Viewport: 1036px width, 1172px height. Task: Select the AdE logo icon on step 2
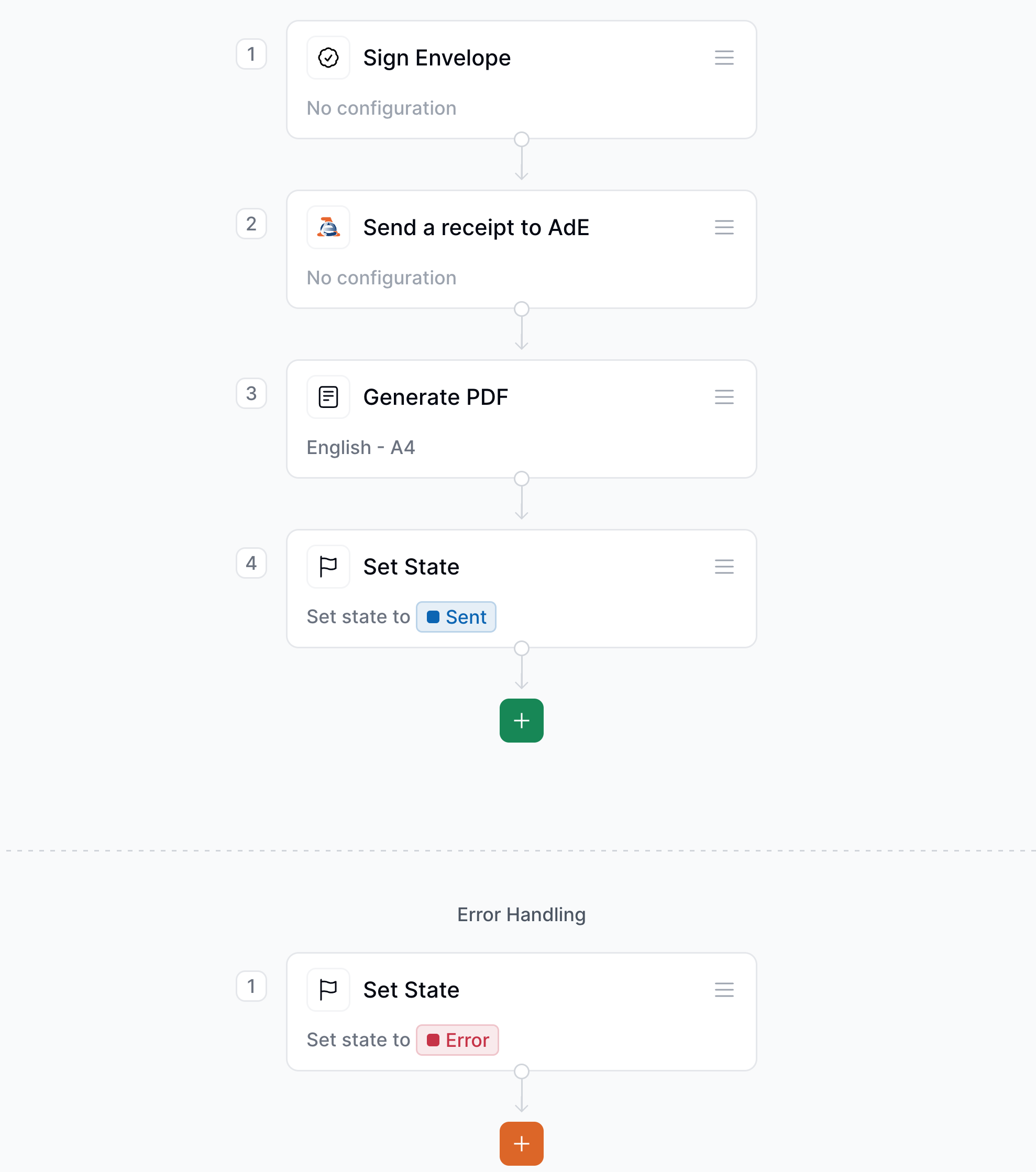click(x=328, y=227)
